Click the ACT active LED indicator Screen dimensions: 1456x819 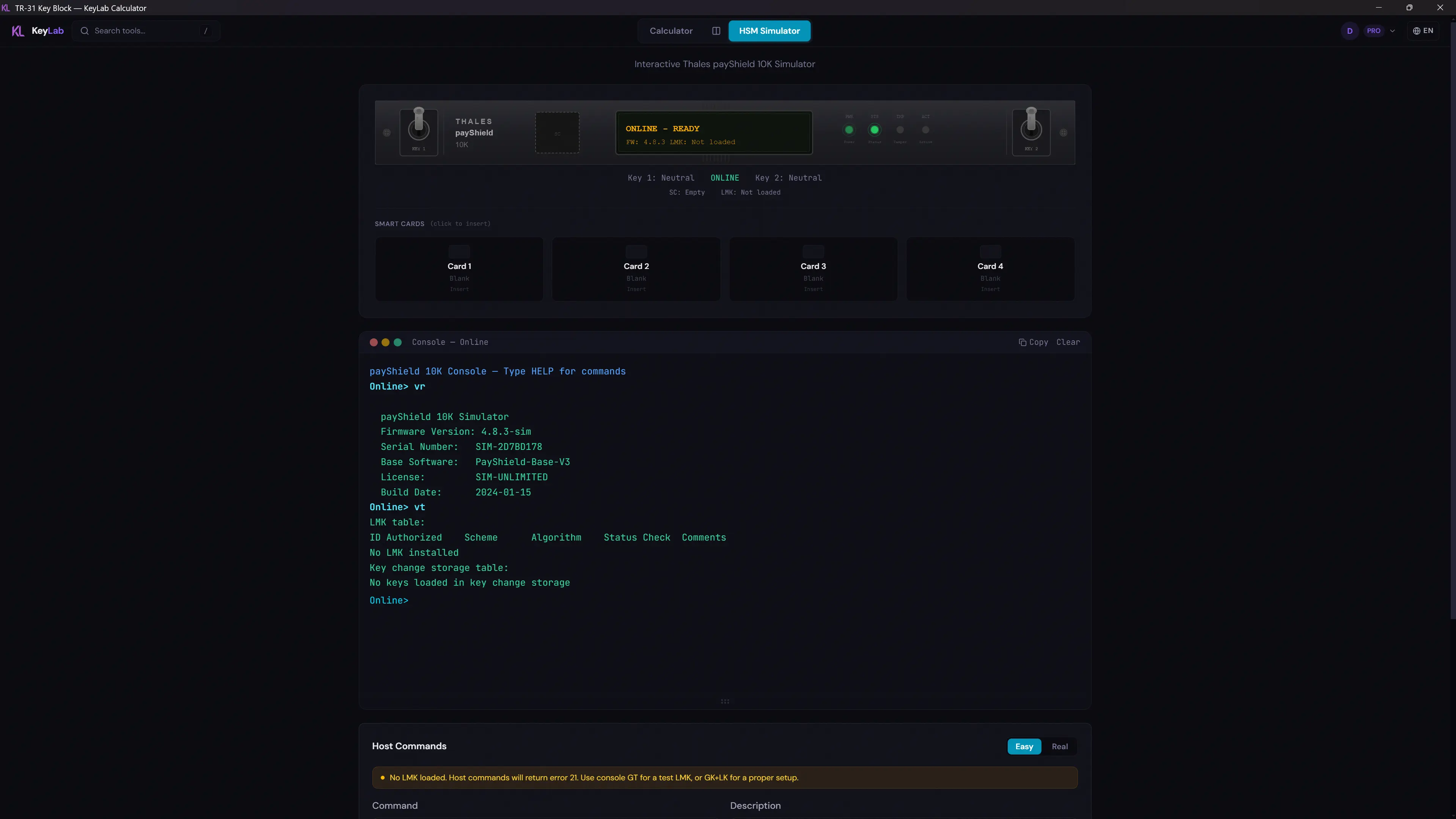[x=925, y=129]
